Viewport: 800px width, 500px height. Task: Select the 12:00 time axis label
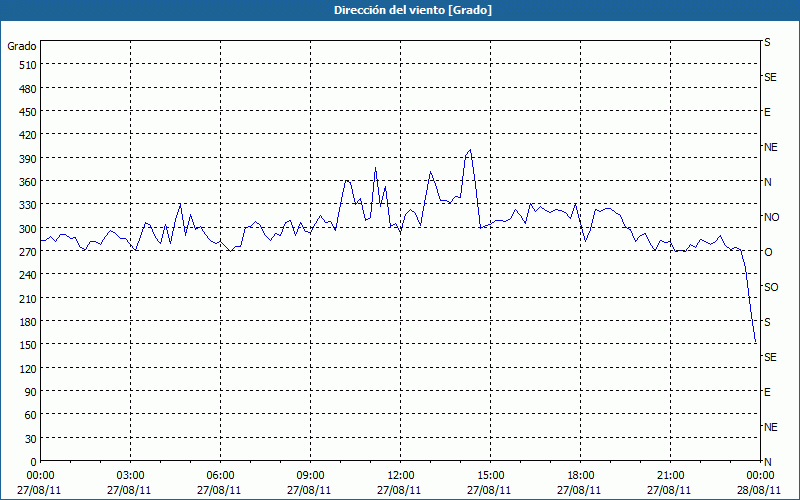(x=401, y=476)
